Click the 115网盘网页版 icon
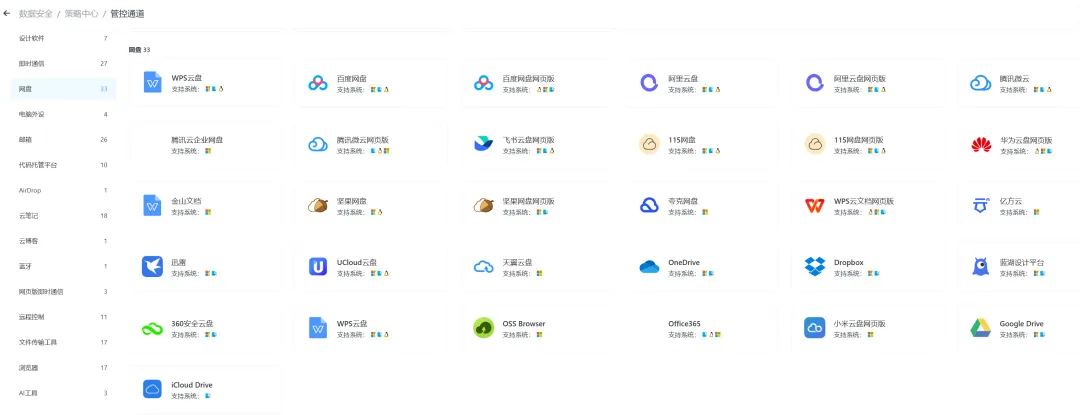 tap(815, 145)
